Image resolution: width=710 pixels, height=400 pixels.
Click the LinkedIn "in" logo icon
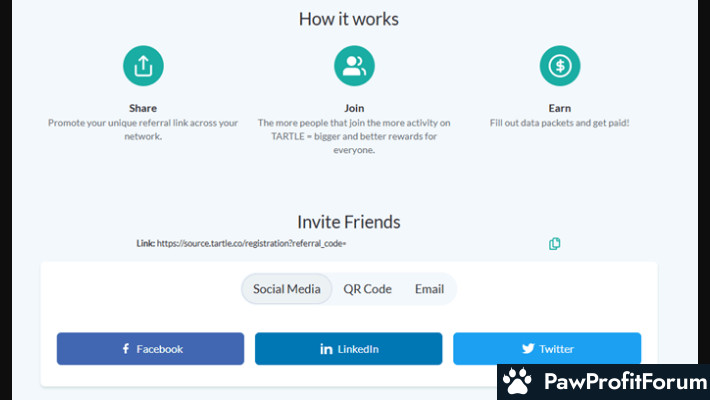(326, 349)
